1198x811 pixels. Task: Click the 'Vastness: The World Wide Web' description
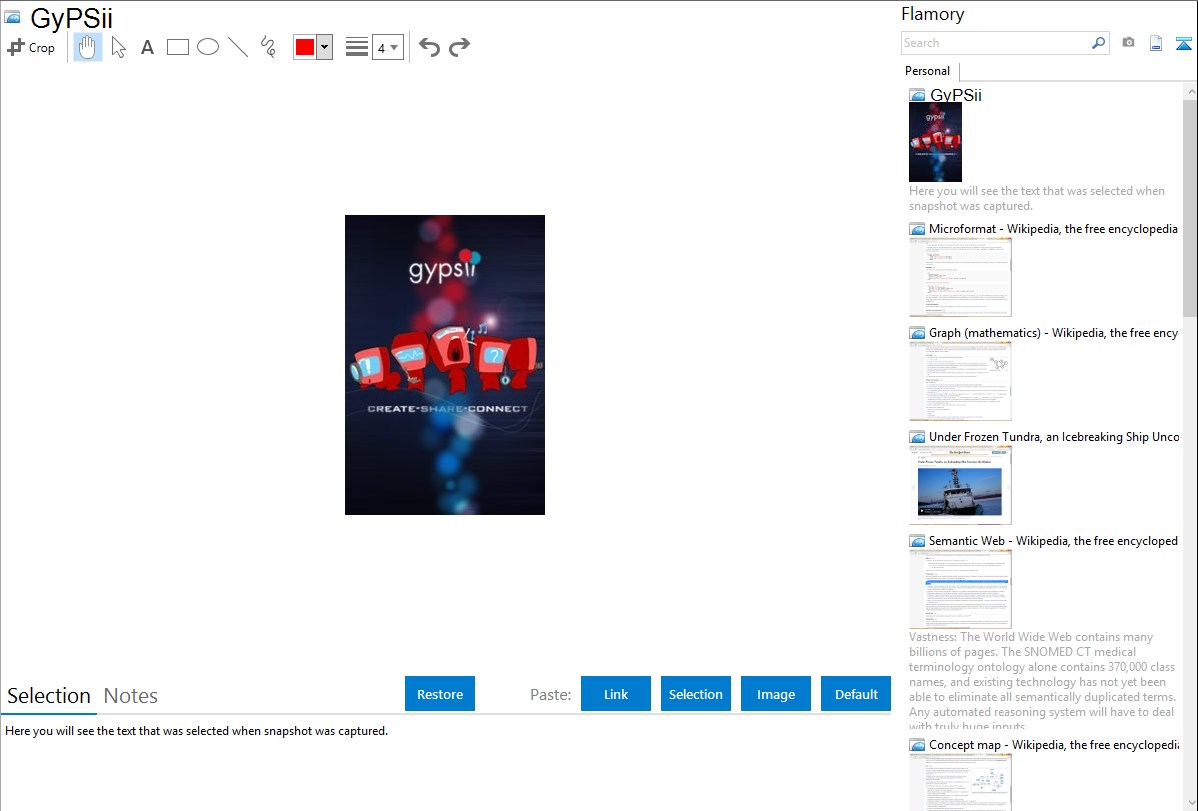1042,681
